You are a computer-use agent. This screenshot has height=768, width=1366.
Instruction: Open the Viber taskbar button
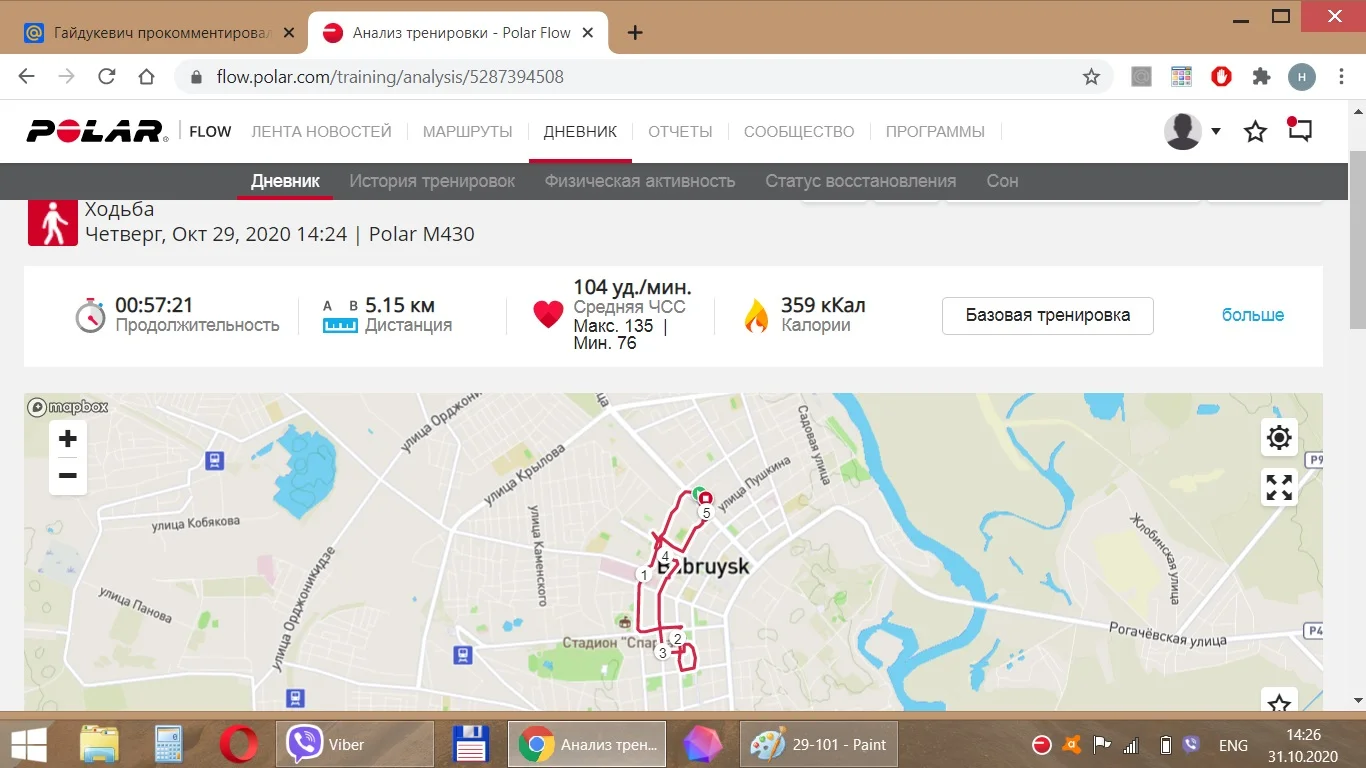(354, 744)
